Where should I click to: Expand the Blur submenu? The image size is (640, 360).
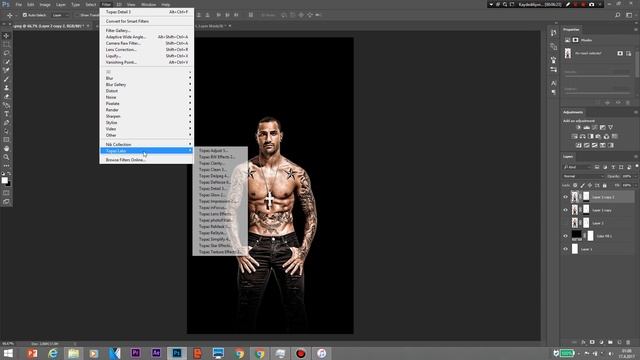[x=147, y=78]
